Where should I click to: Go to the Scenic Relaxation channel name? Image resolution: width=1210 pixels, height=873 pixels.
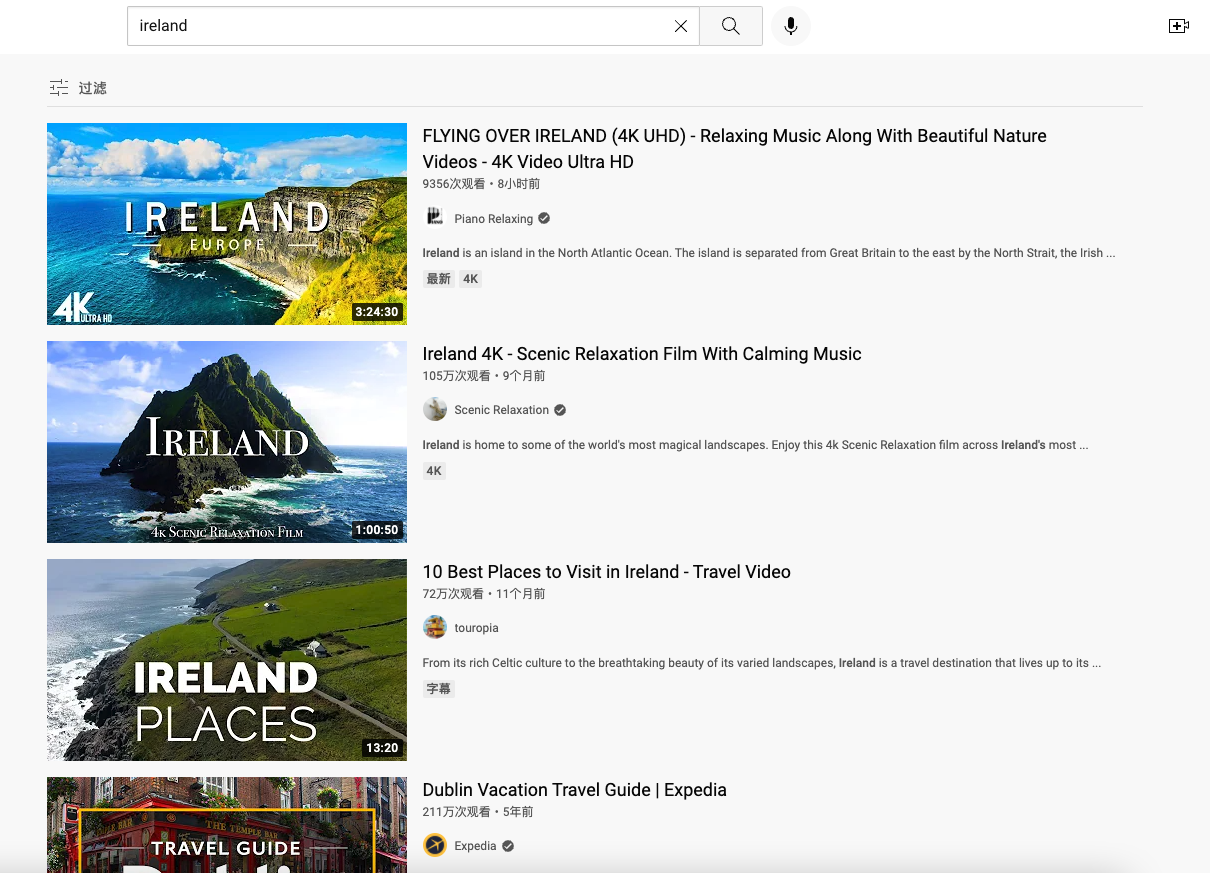point(502,410)
